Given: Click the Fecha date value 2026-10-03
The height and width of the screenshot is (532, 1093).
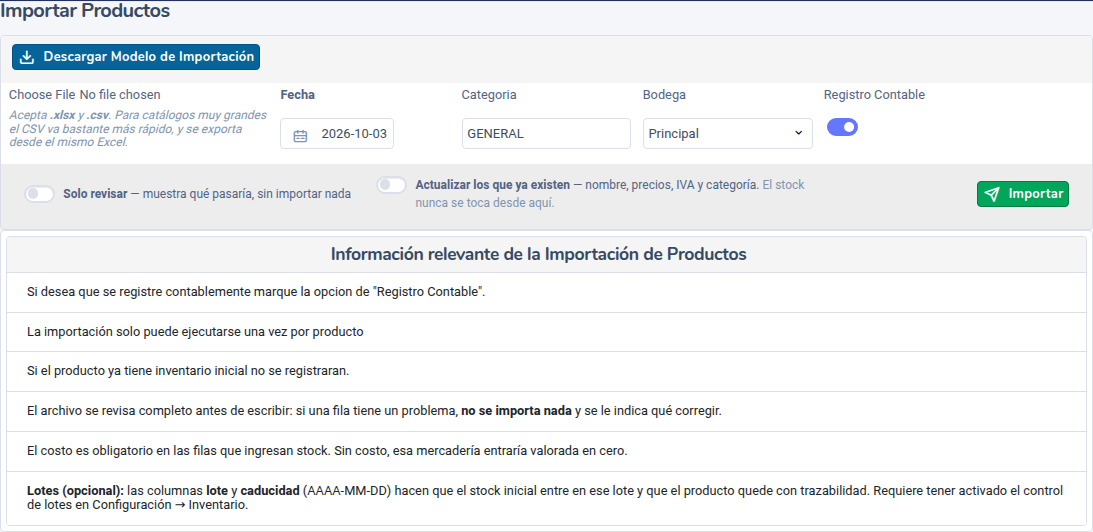Looking at the screenshot, I should click(353, 134).
